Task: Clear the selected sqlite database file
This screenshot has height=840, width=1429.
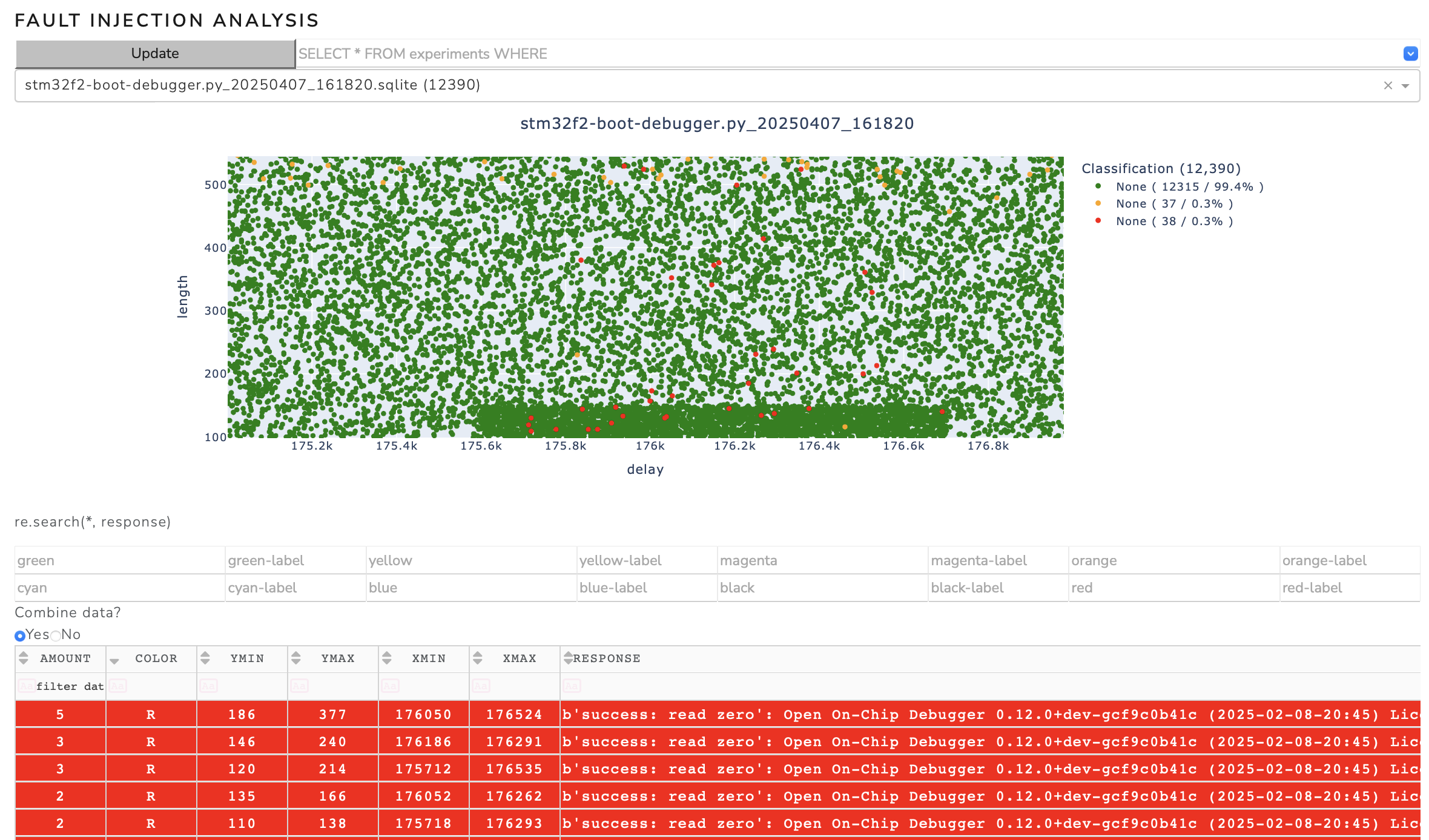Action: [1388, 85]
